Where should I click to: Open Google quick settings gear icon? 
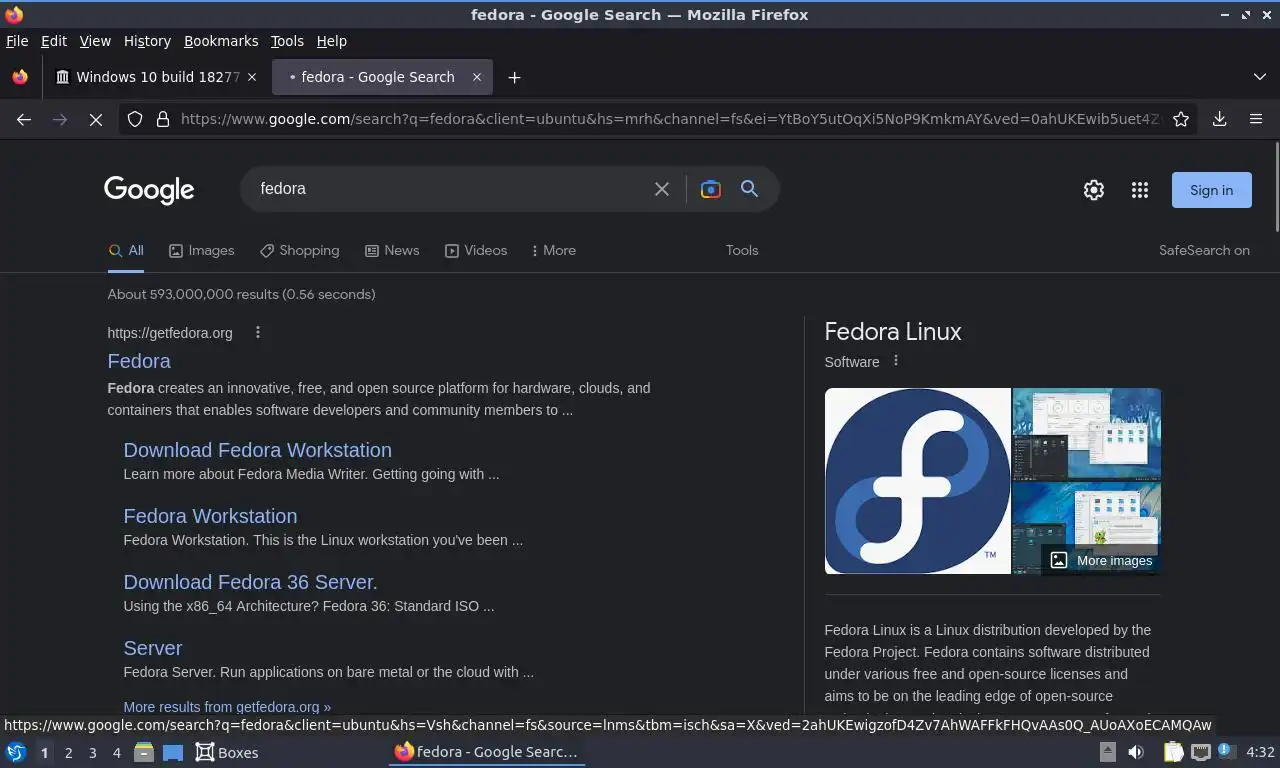(x=1094, y=190)
